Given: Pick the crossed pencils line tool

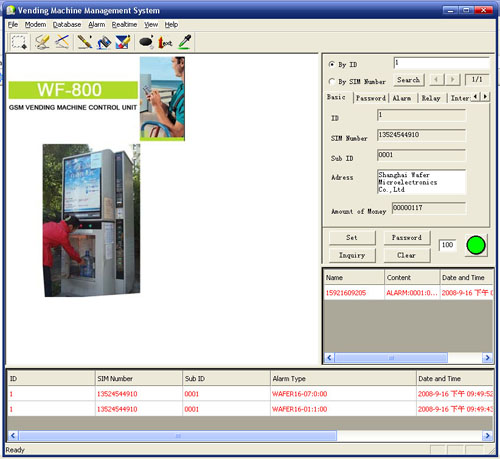Looking at the screenshot, I should pos(62,42).
